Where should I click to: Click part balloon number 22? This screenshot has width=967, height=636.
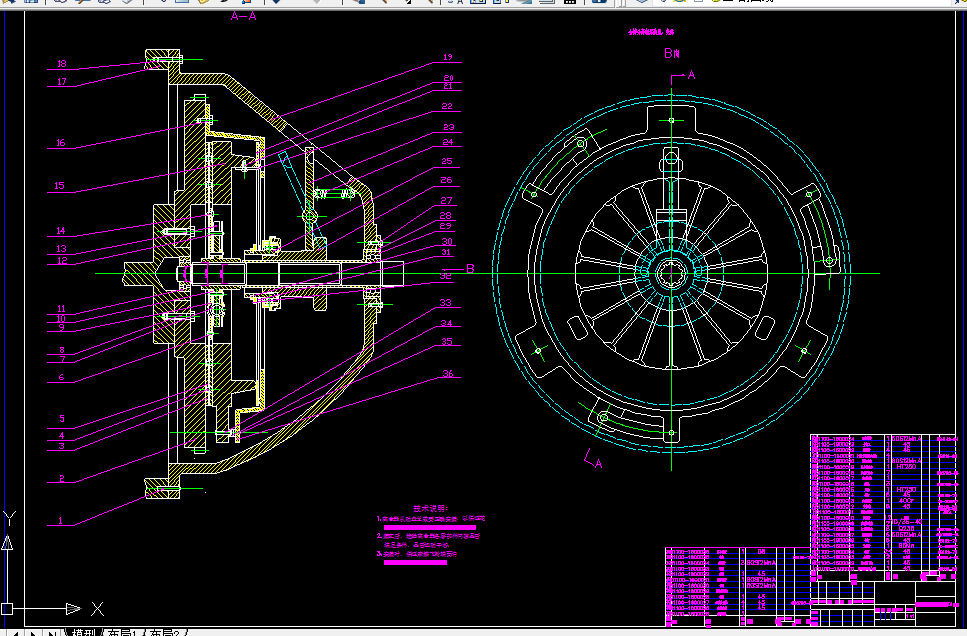tap(447, 106)
